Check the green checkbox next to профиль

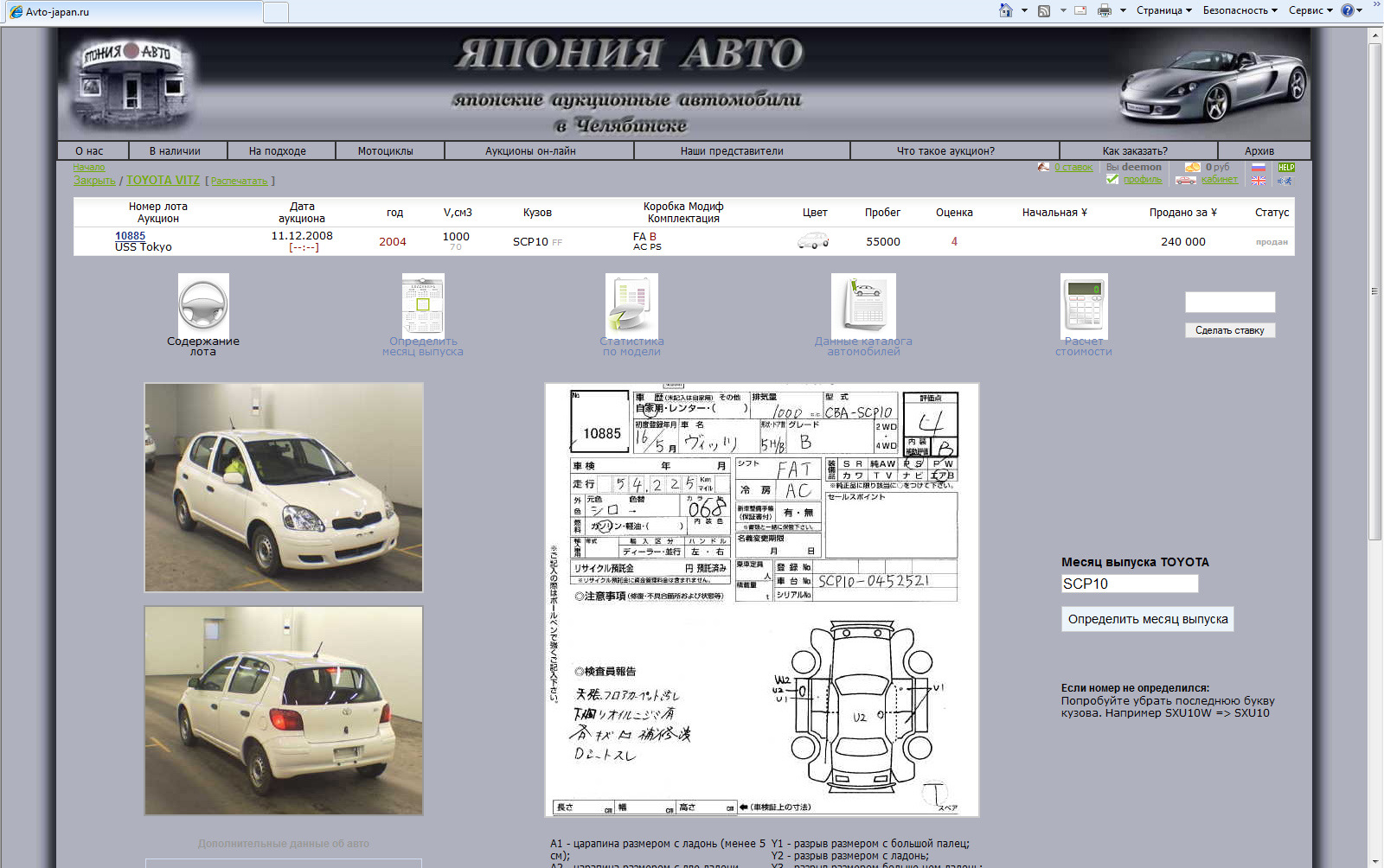1112,180
